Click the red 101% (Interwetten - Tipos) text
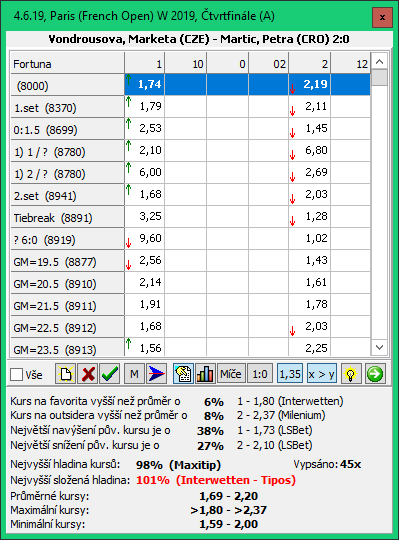The height and width of the screenshot is (540, 399). [216, 480]
